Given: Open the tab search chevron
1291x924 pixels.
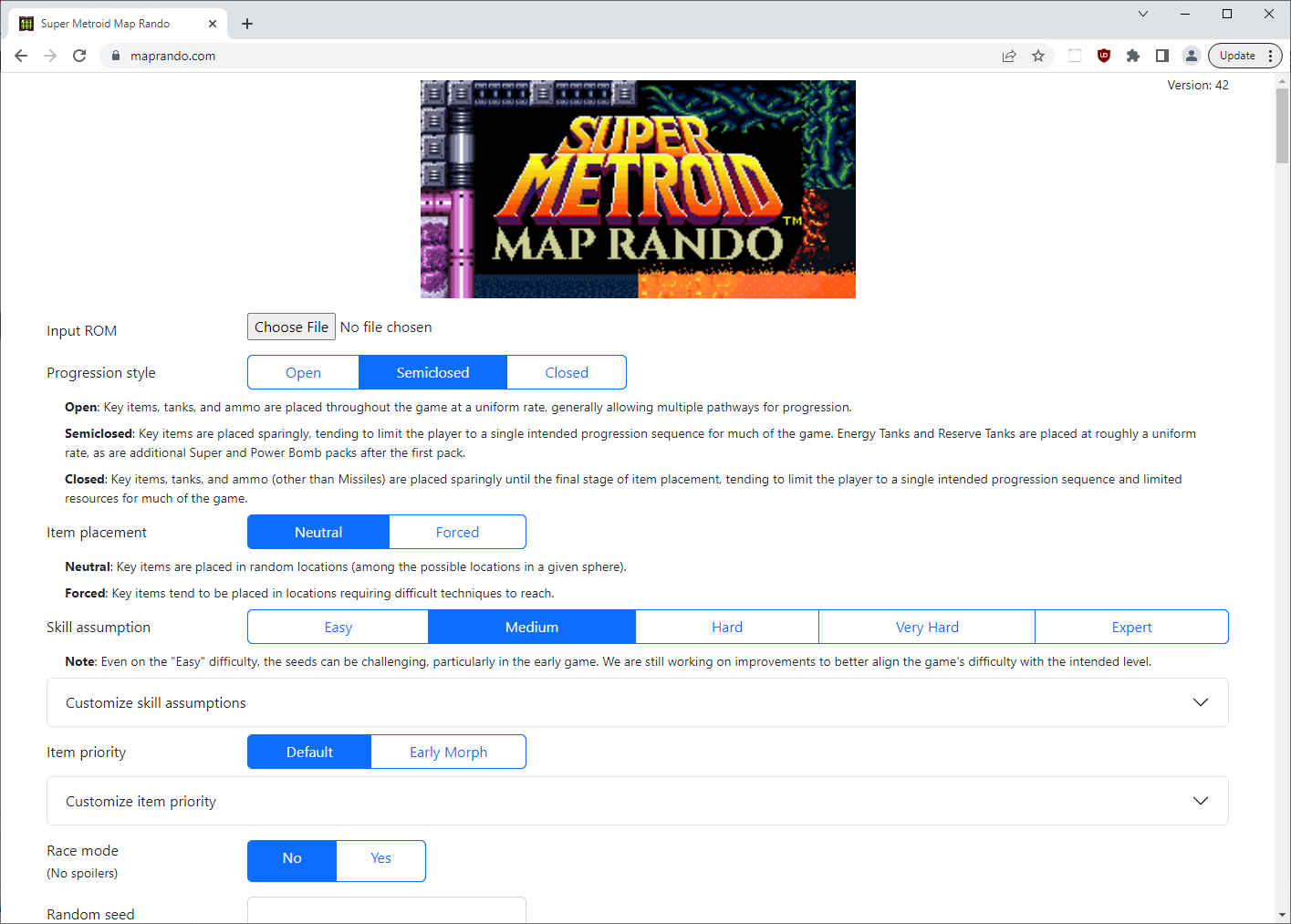Looking at the screenshot, I should [x=1143, y=14].
